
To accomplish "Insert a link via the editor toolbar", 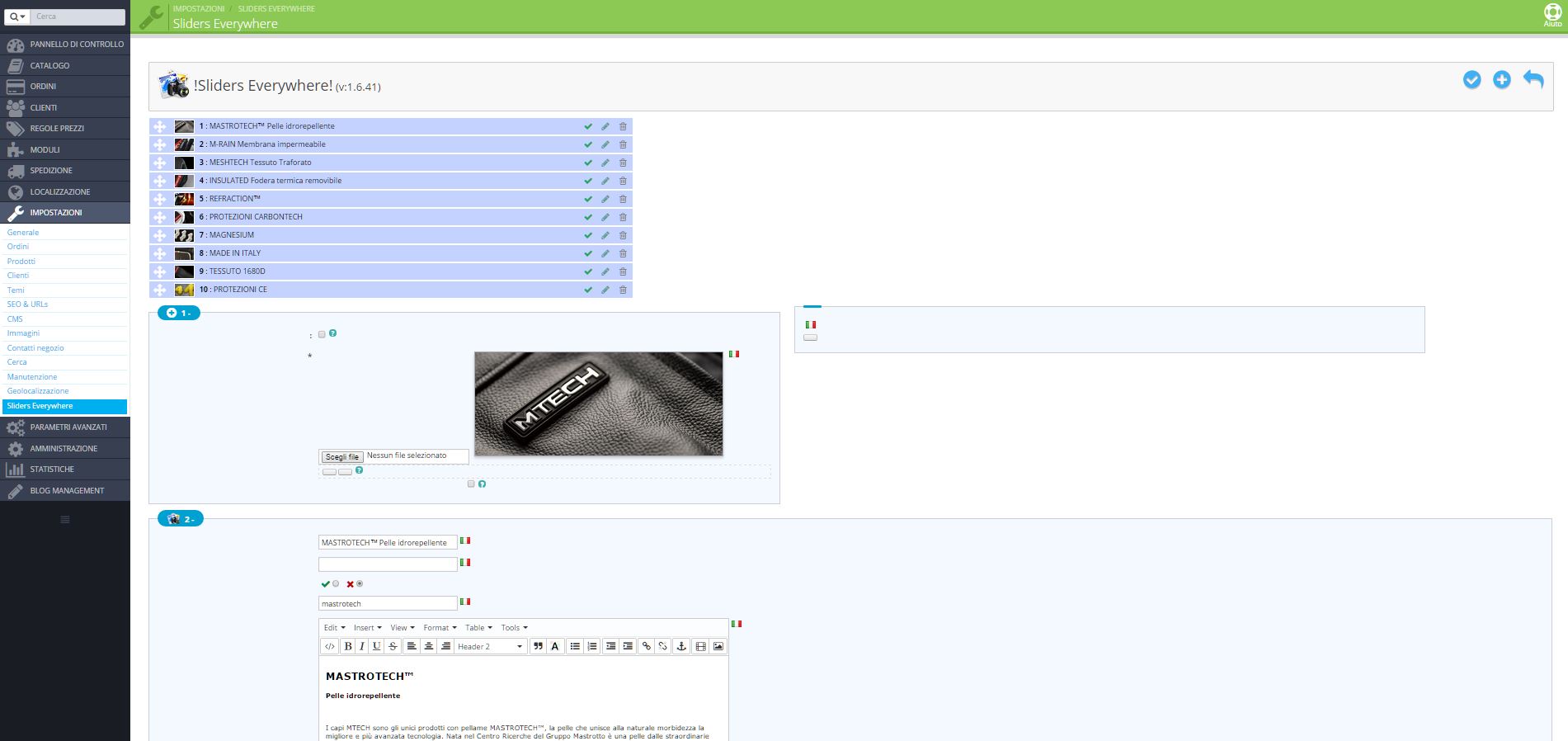I will click(647, 647).
